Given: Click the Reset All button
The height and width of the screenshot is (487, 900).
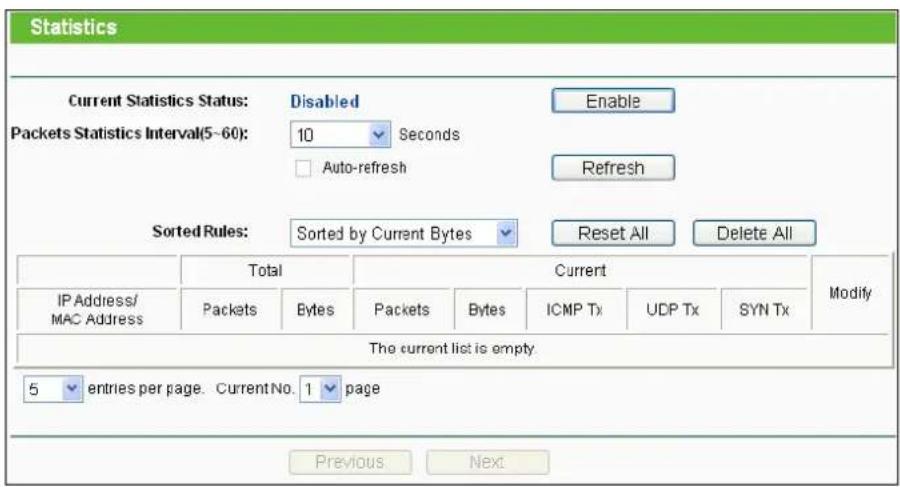Looking at the screenshot, I should (x=613, y=233).
